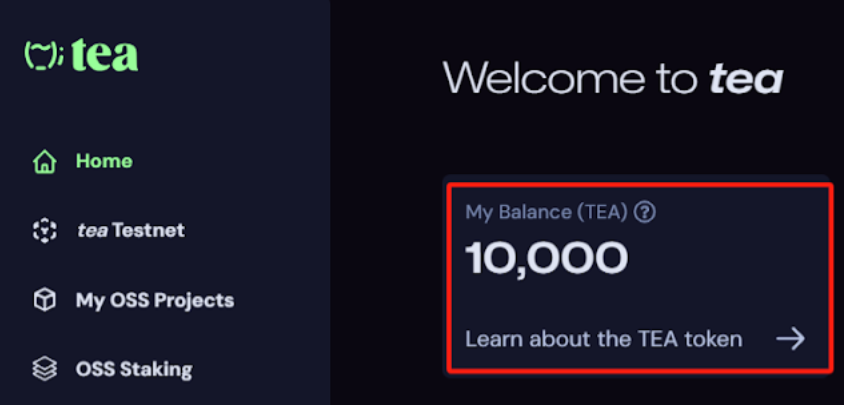Open the tea Testnet menu label
This screenshot has width=844, height=405.
point(131,231)
